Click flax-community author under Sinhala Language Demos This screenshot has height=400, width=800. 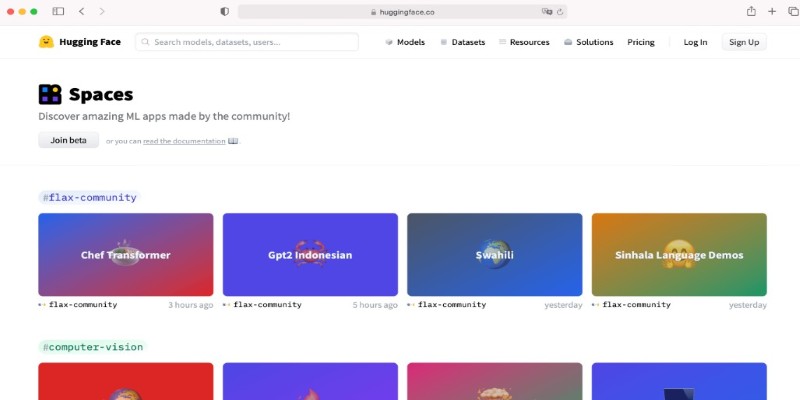(637, 305)
